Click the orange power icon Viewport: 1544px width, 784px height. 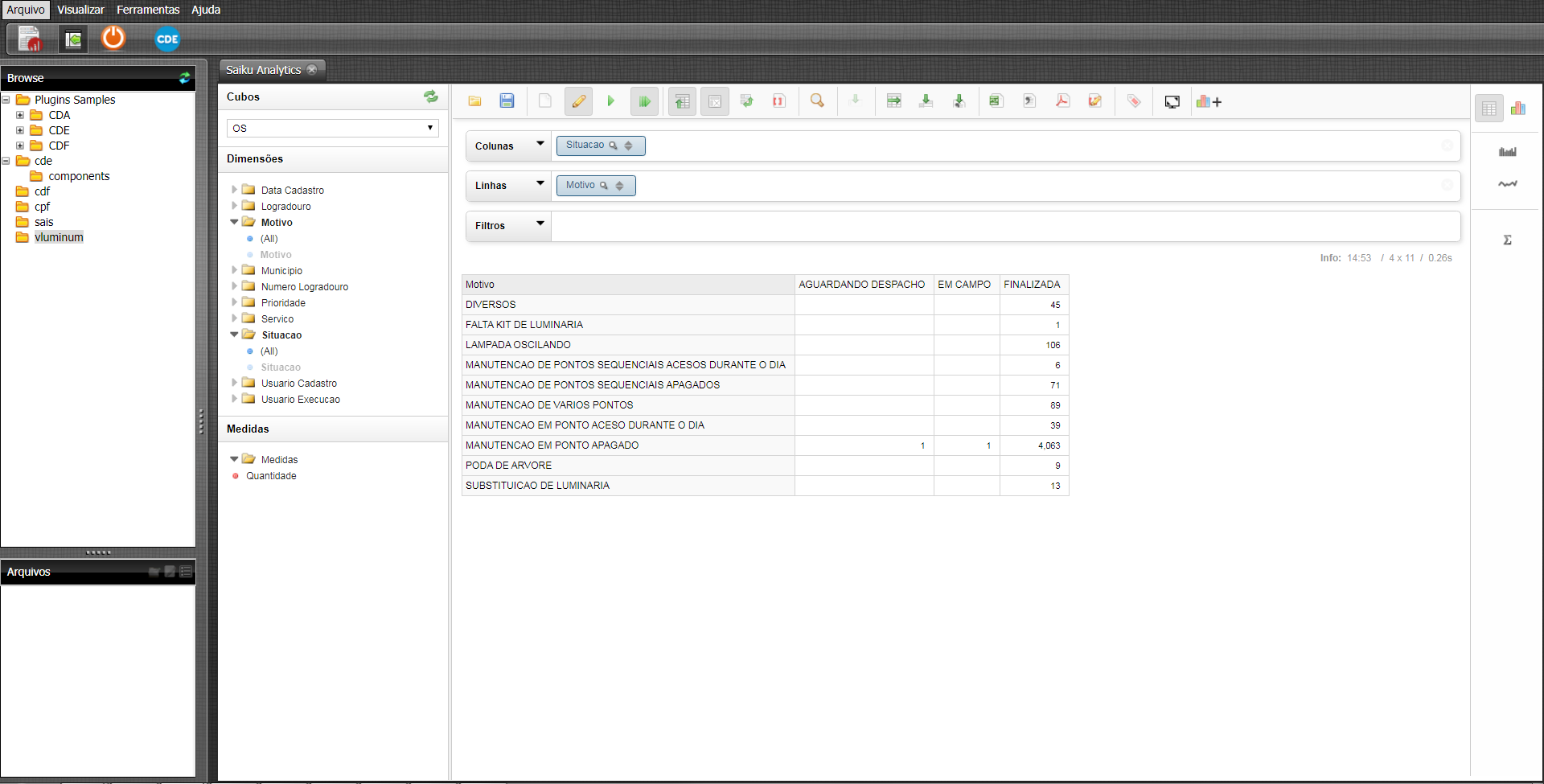113,38
